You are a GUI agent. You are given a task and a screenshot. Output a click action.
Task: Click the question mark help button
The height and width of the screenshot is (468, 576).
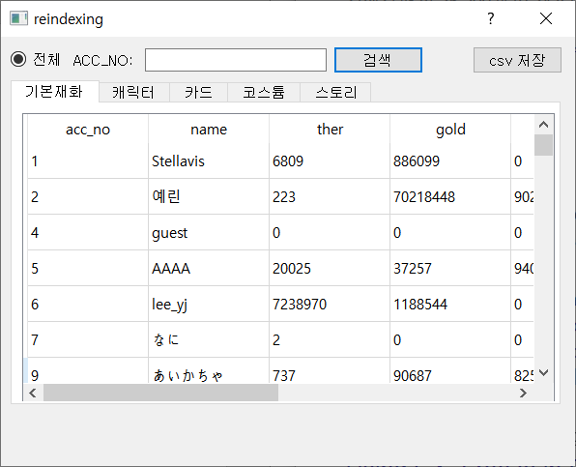pyautogui.click(x=491, y=18)
